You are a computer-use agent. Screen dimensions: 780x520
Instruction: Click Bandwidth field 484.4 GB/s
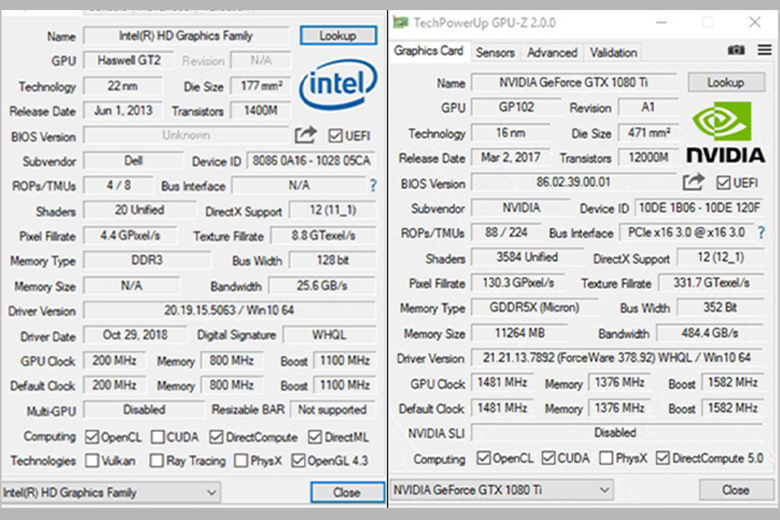click(x=710, y=332)
